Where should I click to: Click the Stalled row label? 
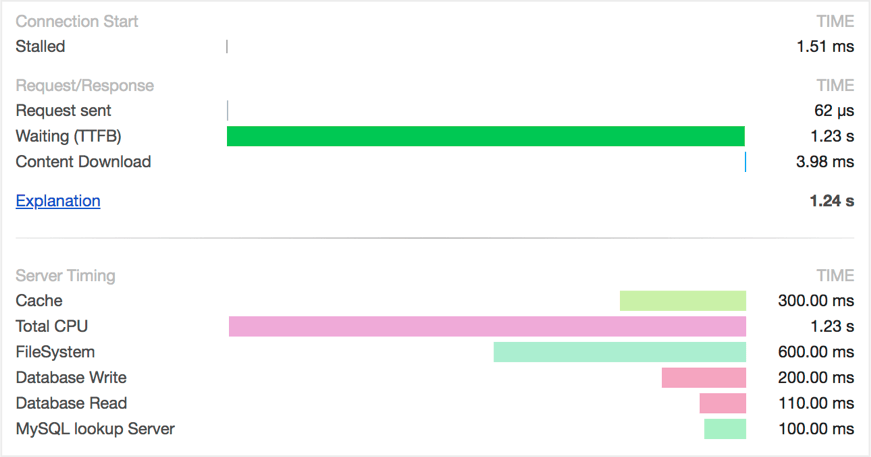41,46
